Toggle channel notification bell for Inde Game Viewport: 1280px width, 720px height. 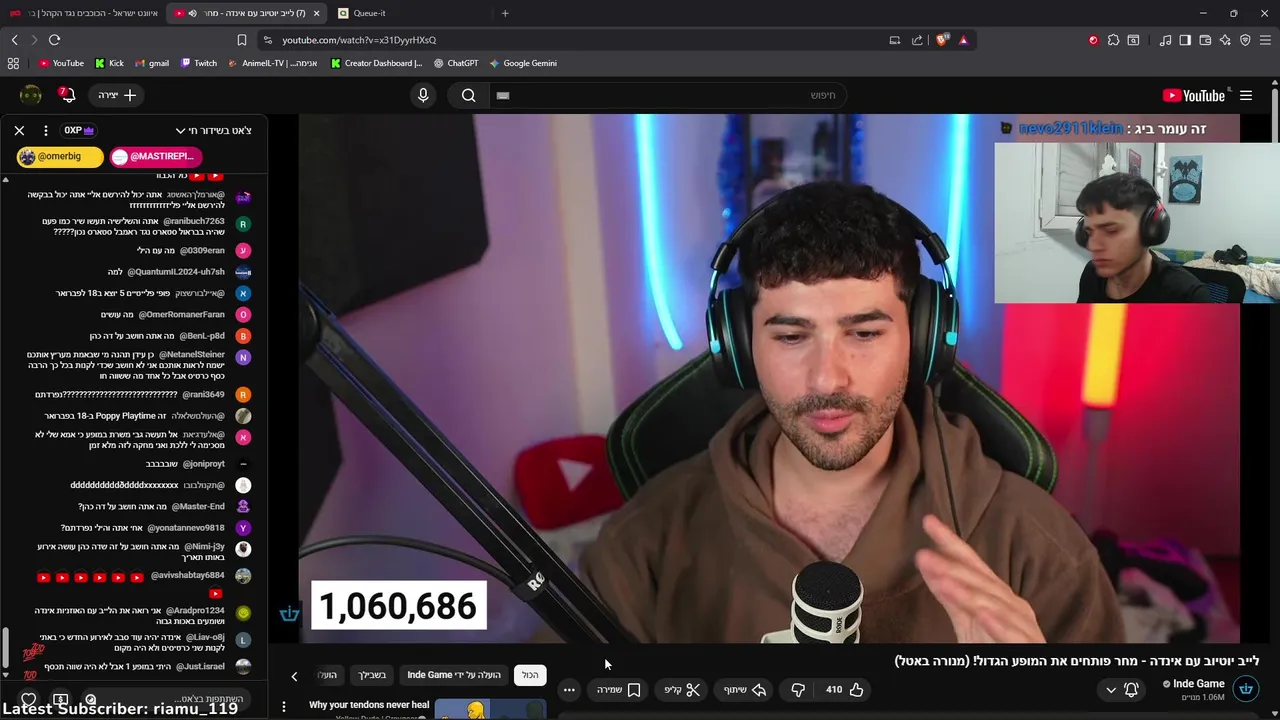1131,689
